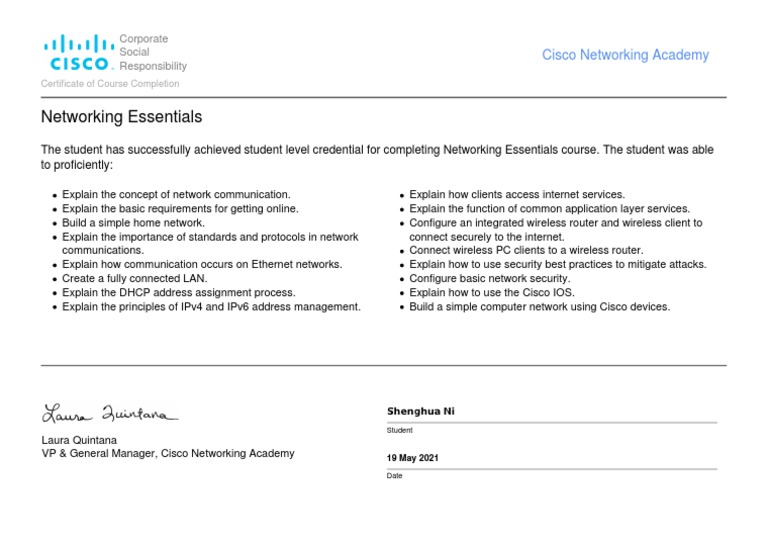Click the date 19 May 2021

coord(412,458)
